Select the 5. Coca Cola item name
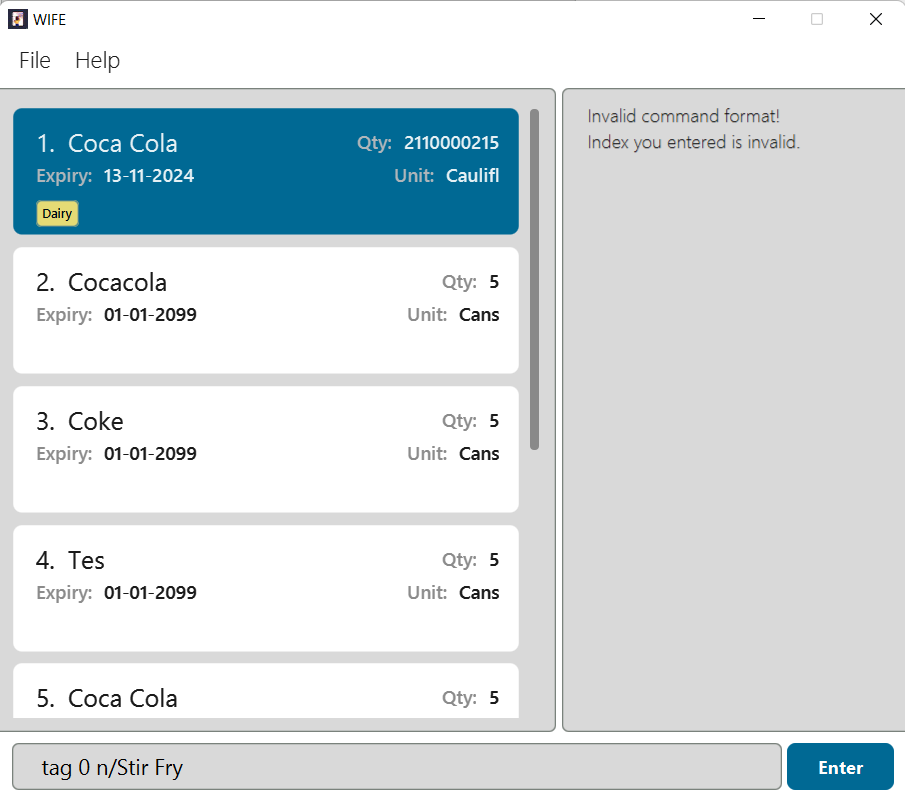905x798 pixels. [x=122, y=699]
